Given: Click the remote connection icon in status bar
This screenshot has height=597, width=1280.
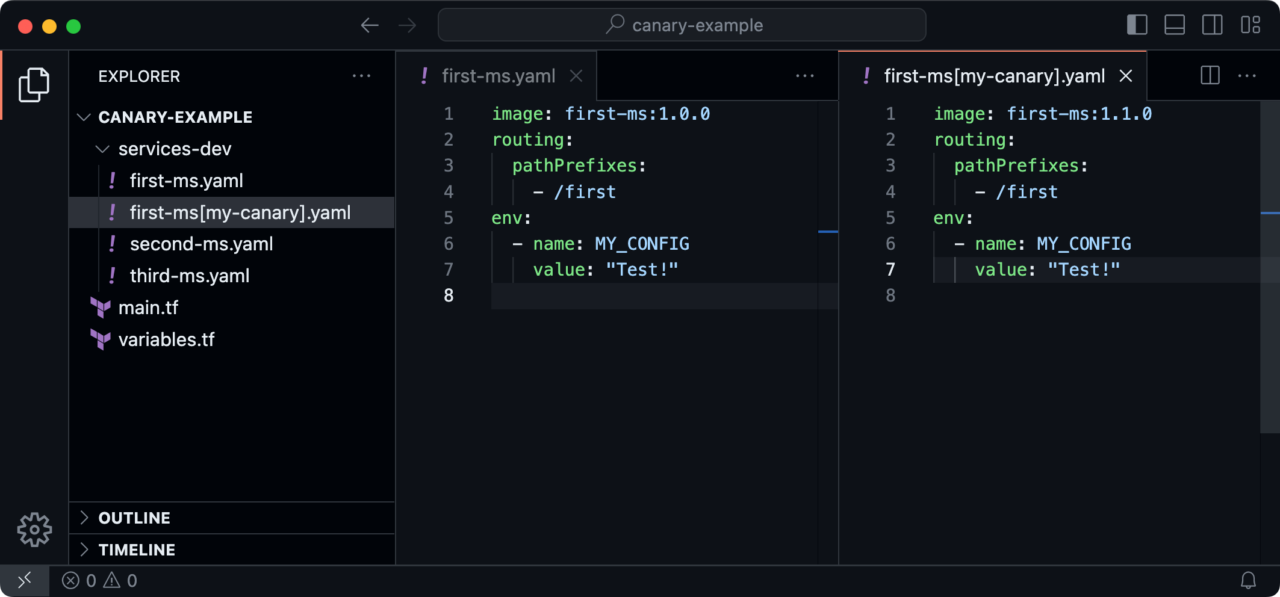Looking at the screenshot, I should point(24,580).
